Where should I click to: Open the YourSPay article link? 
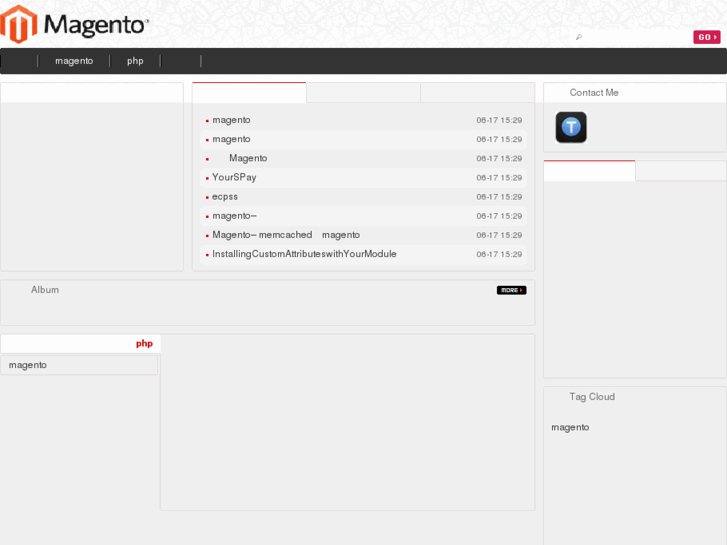[234, 177]
